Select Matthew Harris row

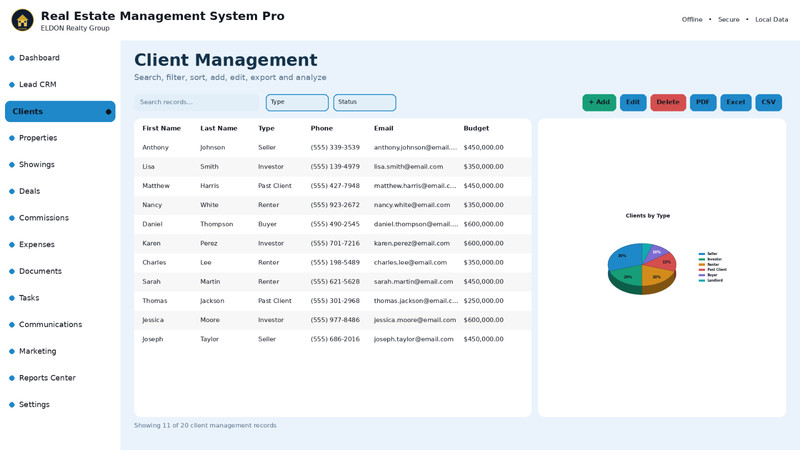(333, 186)
